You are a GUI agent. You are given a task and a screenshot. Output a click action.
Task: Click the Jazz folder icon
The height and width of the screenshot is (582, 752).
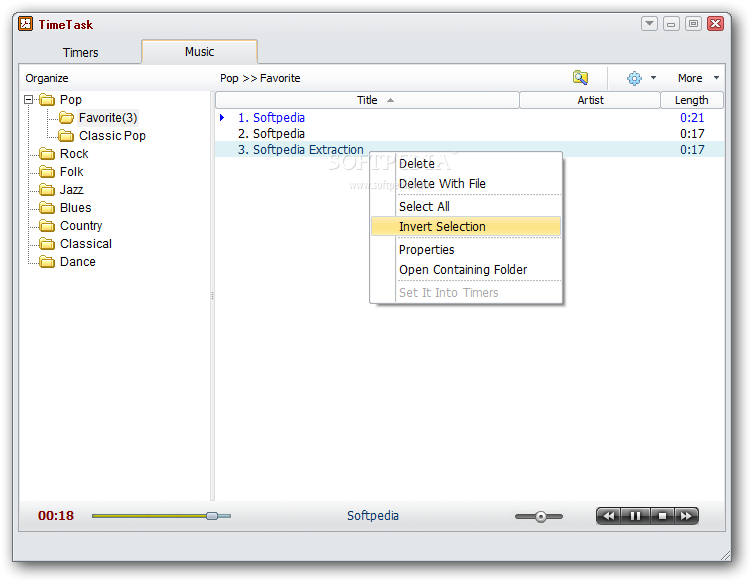pyautogui.click(x=47, y=190)
